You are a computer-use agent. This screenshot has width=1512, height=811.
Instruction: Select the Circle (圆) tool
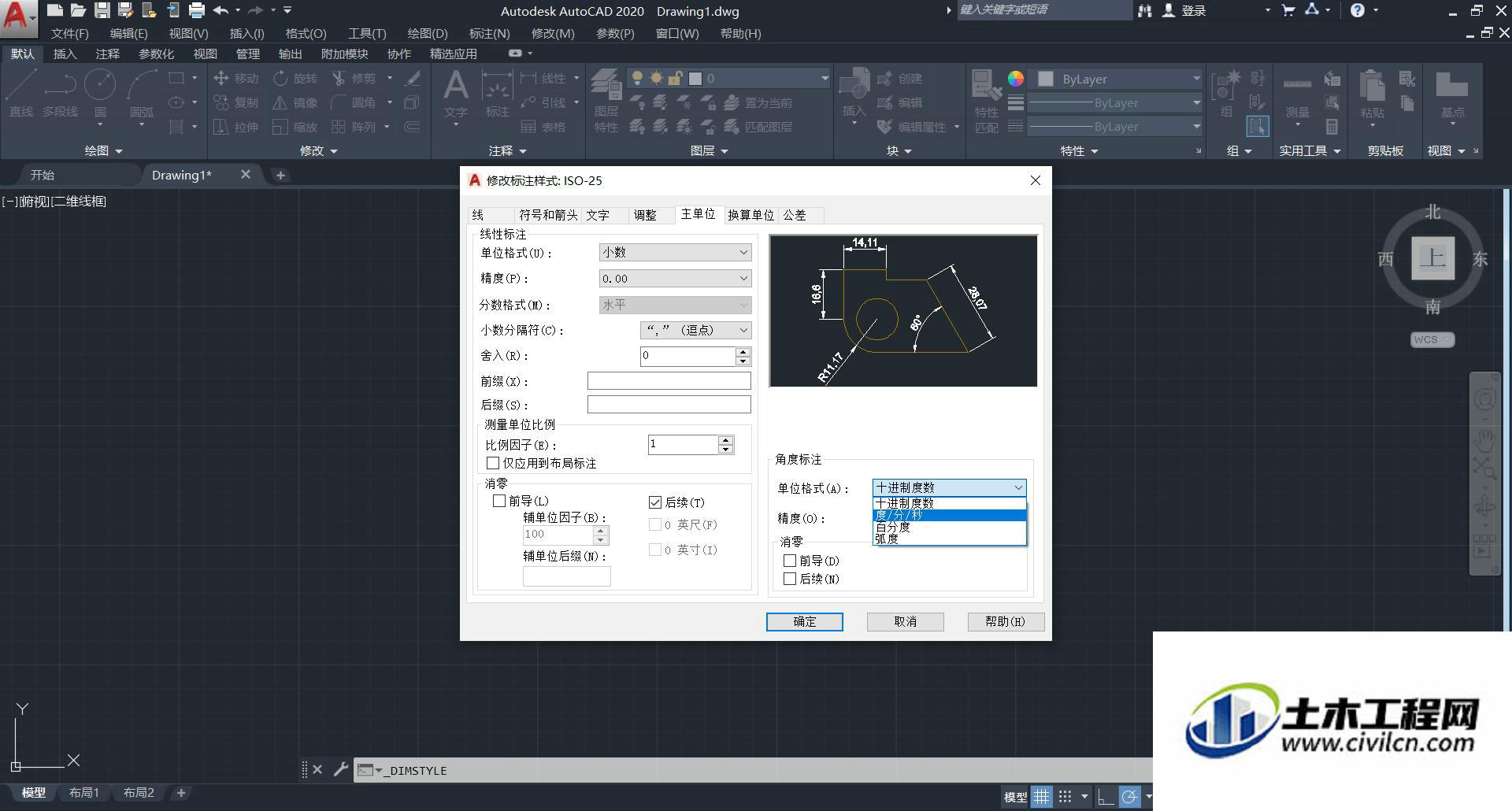tap(100, 92)
